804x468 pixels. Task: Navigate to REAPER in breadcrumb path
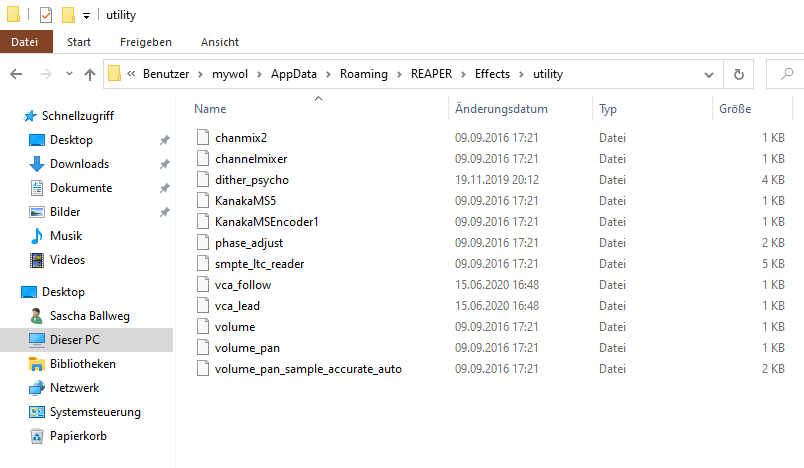[431, 74]
